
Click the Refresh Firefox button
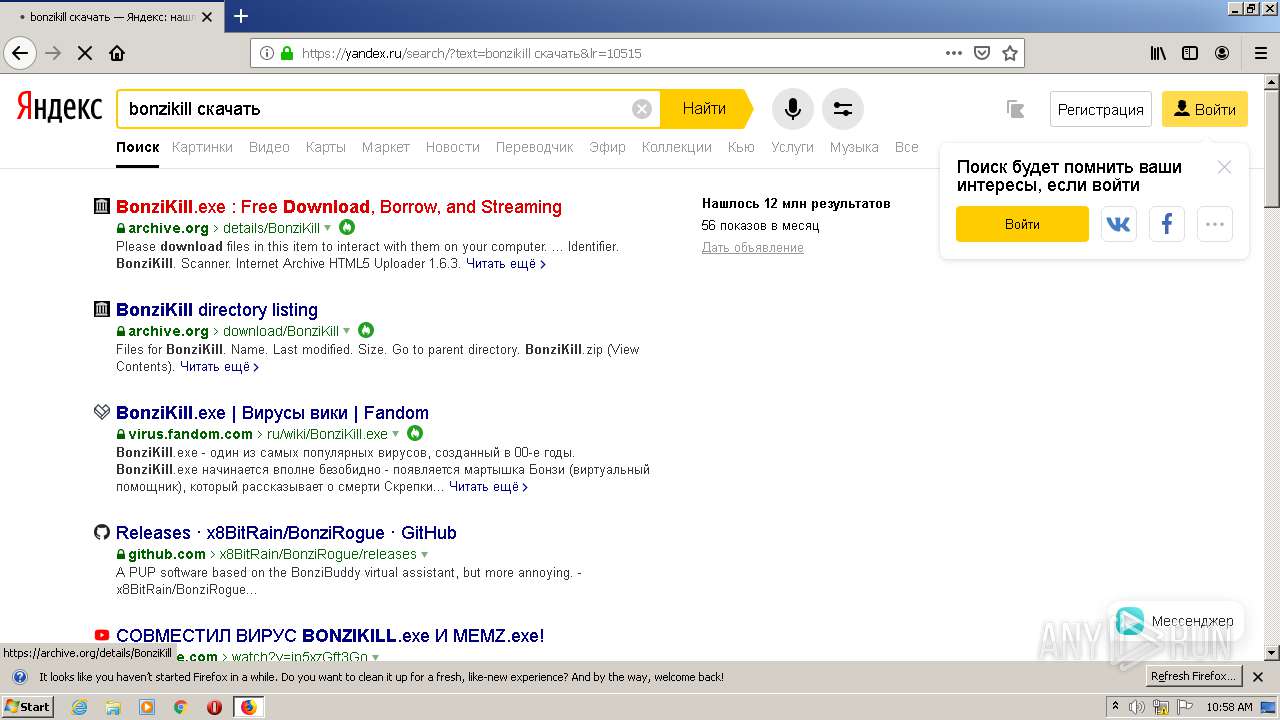click(1194, 677)
